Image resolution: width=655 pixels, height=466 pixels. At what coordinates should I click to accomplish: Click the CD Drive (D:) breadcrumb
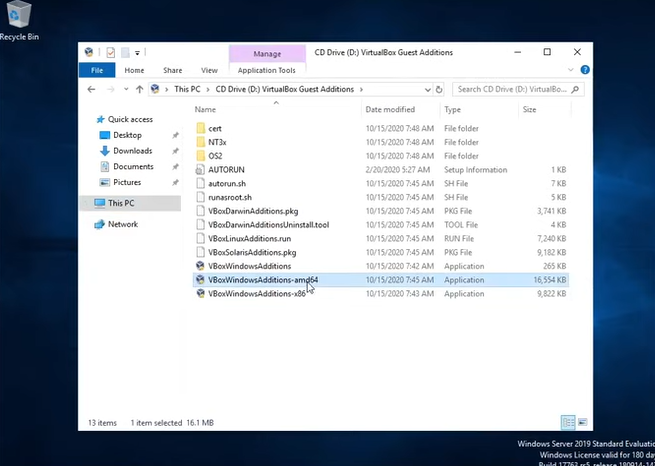(x=284, y=89)
